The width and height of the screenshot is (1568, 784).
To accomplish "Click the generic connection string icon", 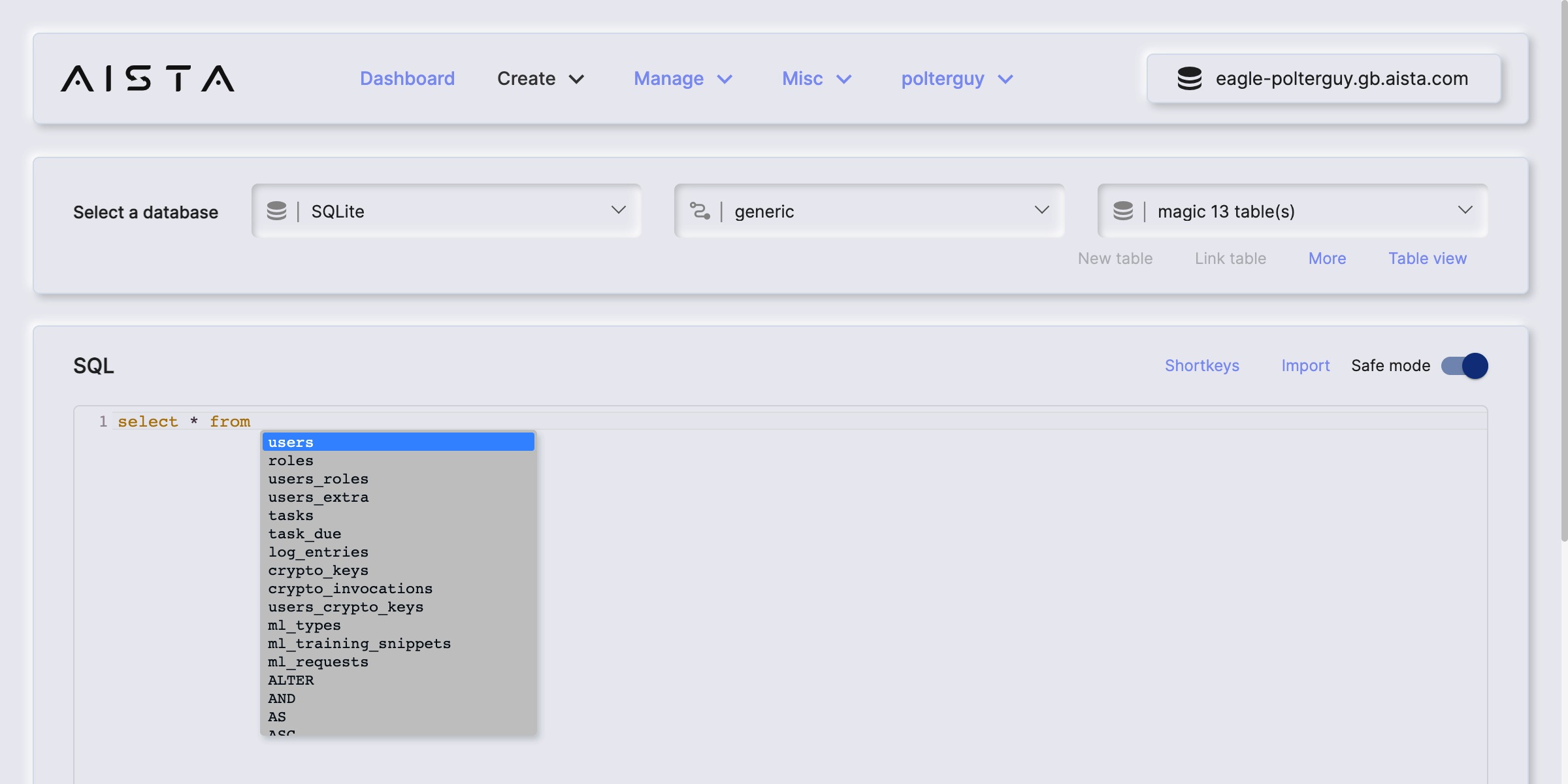I will [x=700, y=211].
